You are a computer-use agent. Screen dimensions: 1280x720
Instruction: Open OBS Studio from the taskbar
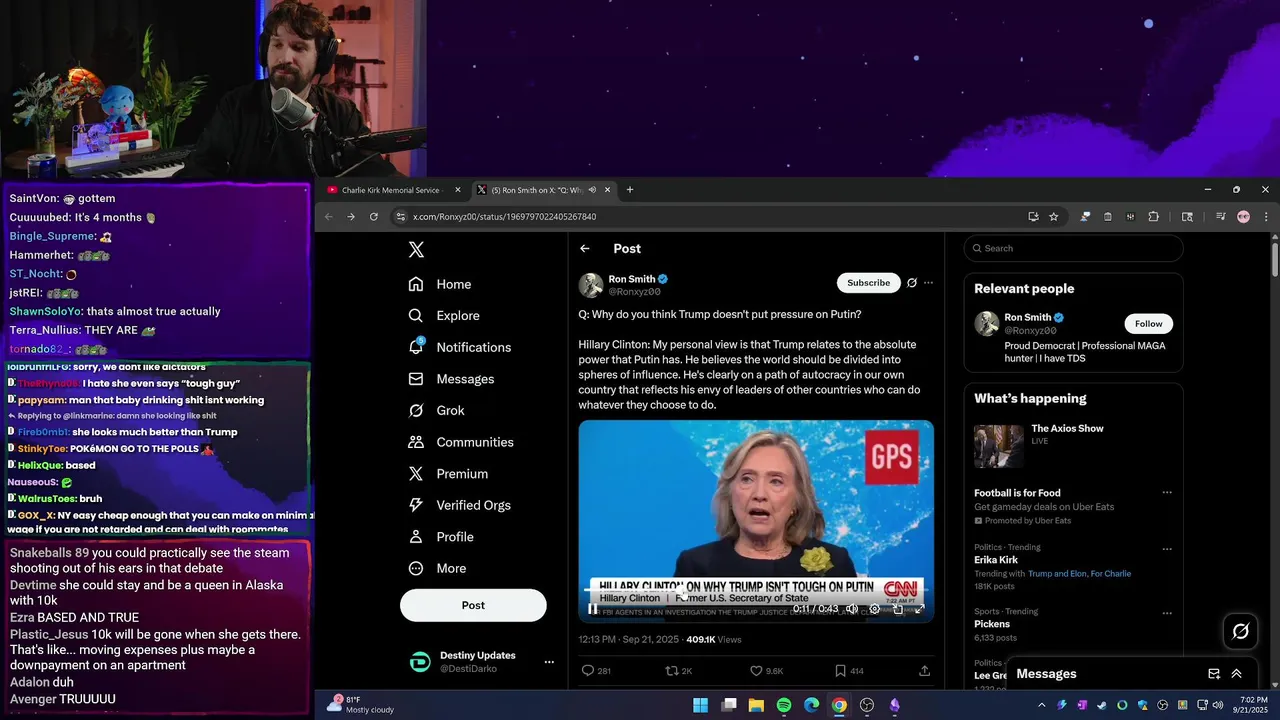[867, 705]
